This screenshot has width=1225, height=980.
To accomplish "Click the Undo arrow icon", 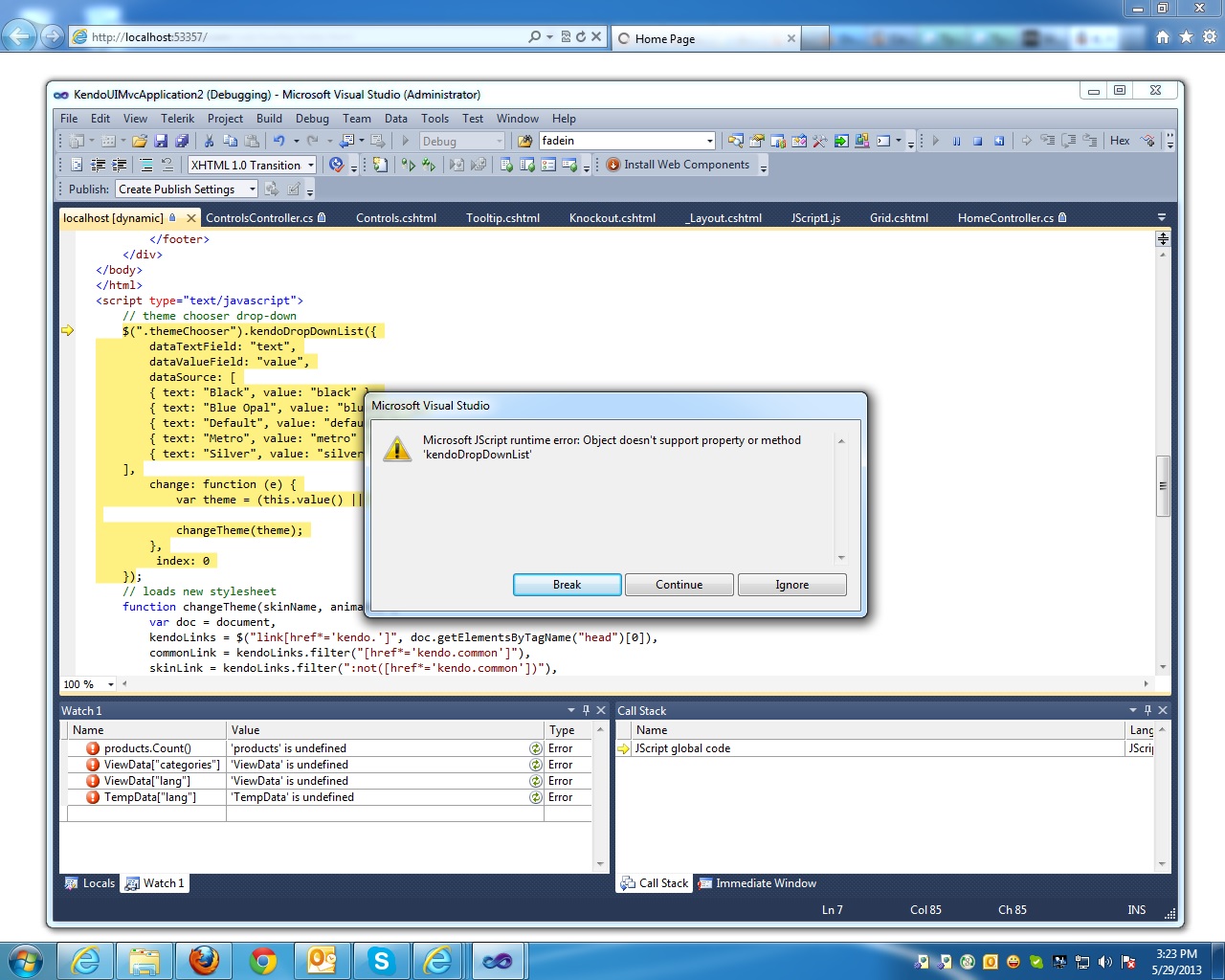I will (x=279, y=141).
